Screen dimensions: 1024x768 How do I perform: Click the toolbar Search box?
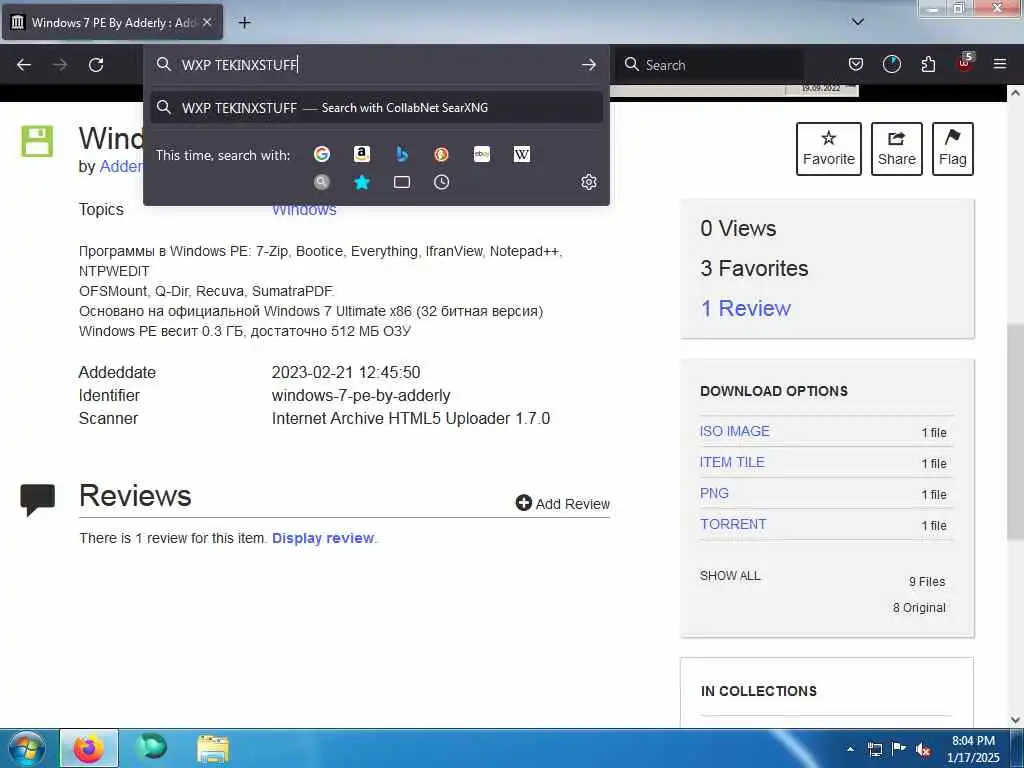click(x=709, y=65)
